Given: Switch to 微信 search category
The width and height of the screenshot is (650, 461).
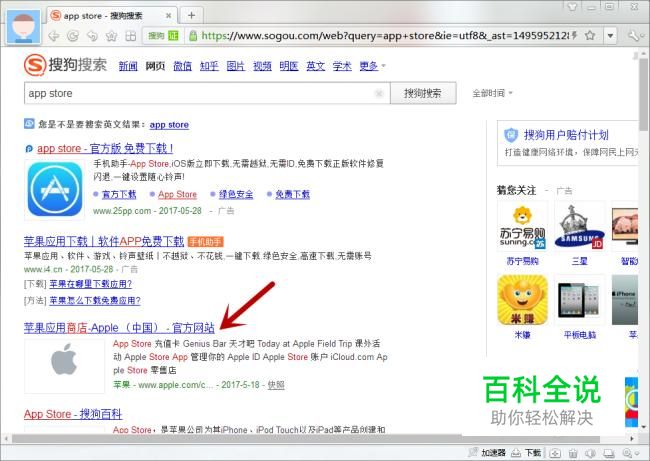Looking at the screenshot, I should click(182, 66).
